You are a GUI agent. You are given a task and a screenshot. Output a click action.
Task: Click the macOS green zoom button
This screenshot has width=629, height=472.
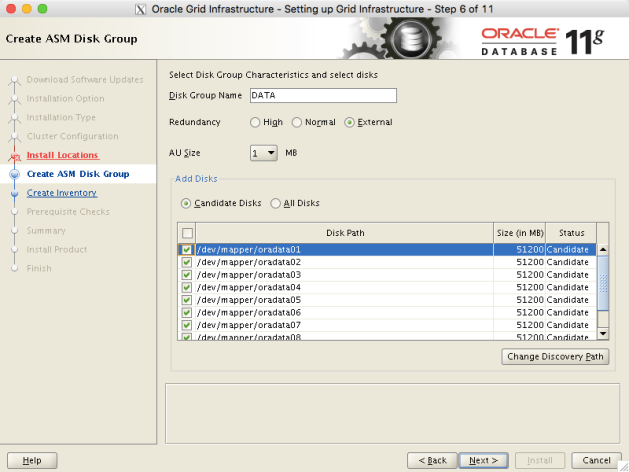[x=43, y=8]
